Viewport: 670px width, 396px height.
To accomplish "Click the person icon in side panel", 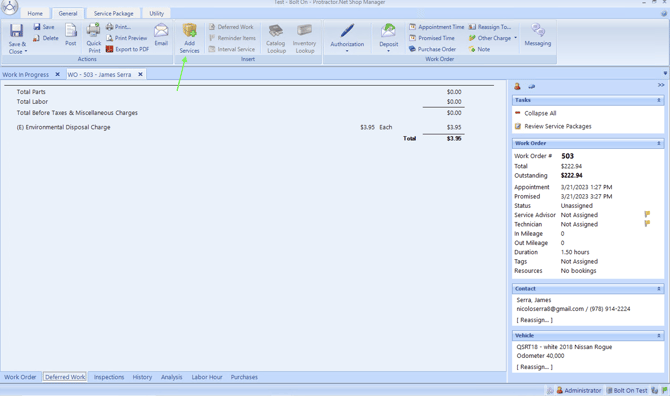I will tap(517, 86).
